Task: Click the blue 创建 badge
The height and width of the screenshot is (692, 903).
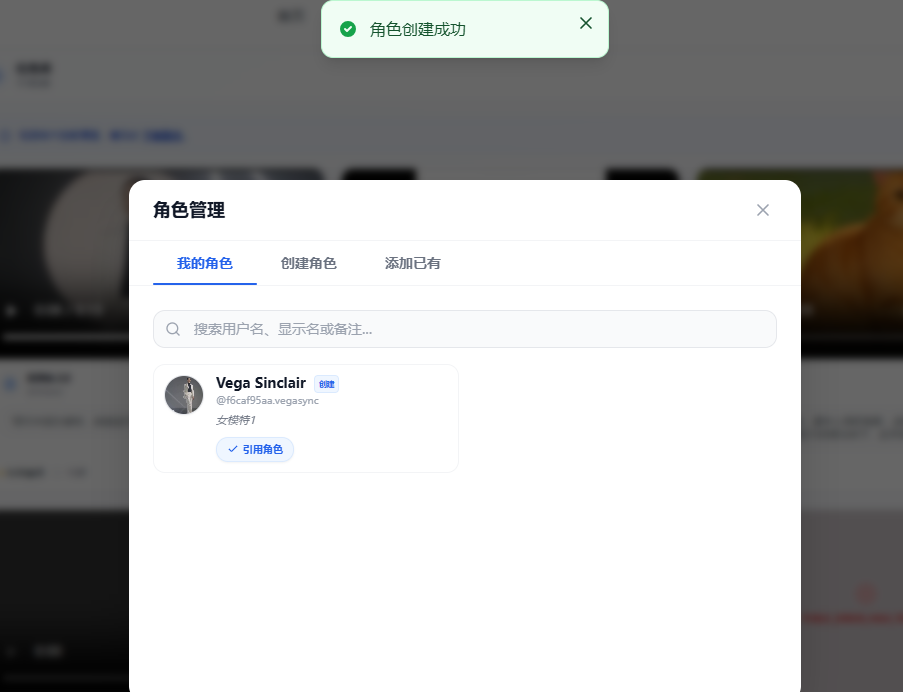Action: pyautogui.click(x=327, y=384)
